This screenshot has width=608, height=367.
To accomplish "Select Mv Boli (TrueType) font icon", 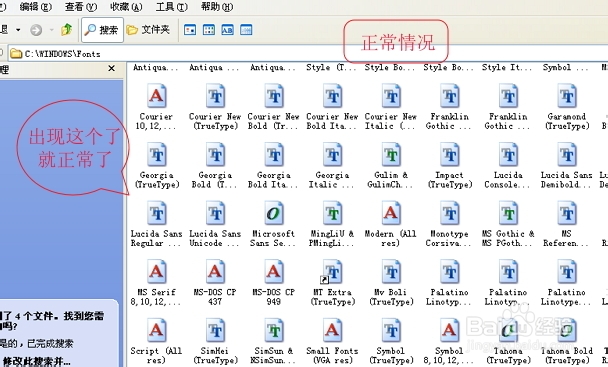I will click(391, 271).
